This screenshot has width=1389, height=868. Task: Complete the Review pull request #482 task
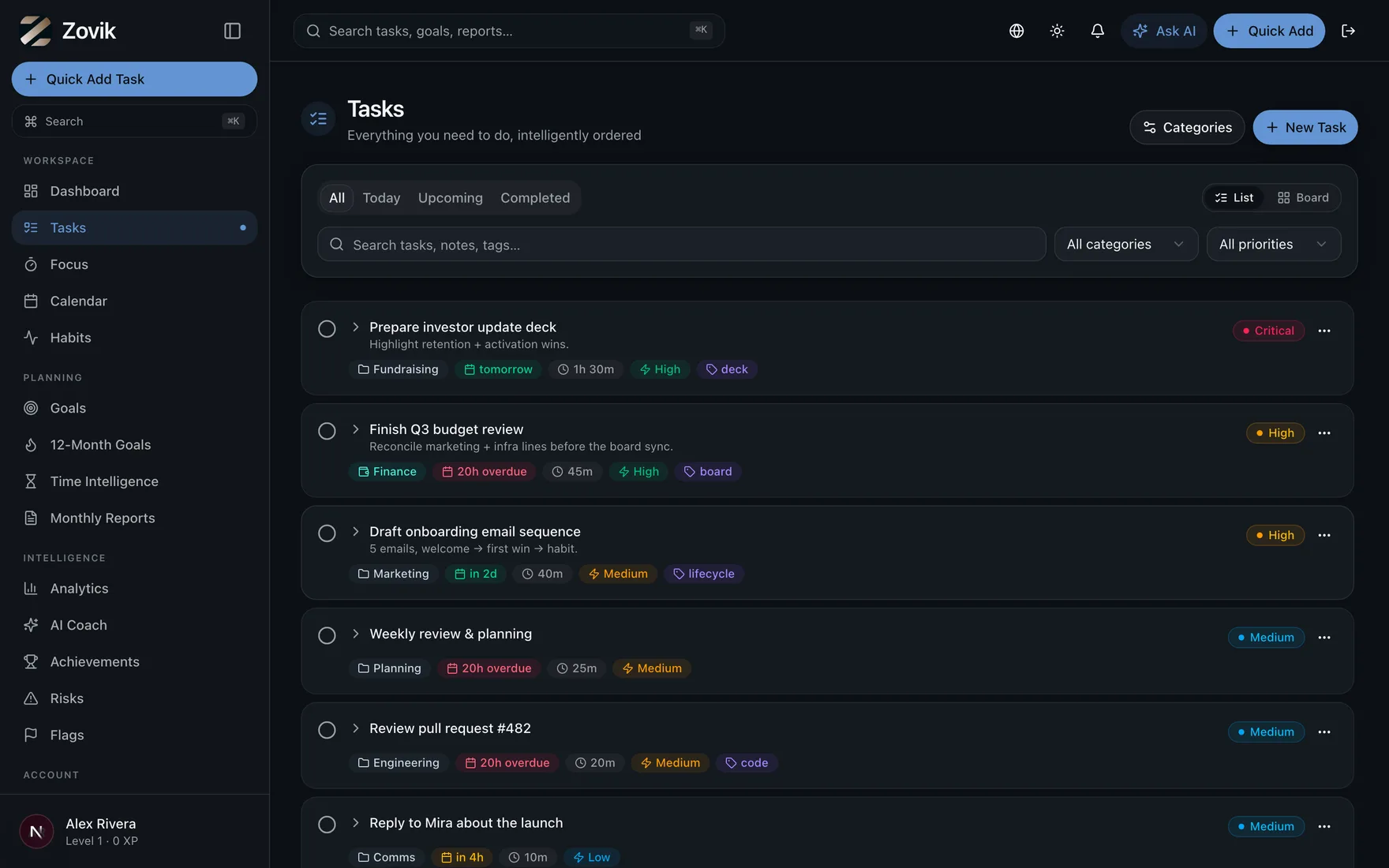(327, 731)
